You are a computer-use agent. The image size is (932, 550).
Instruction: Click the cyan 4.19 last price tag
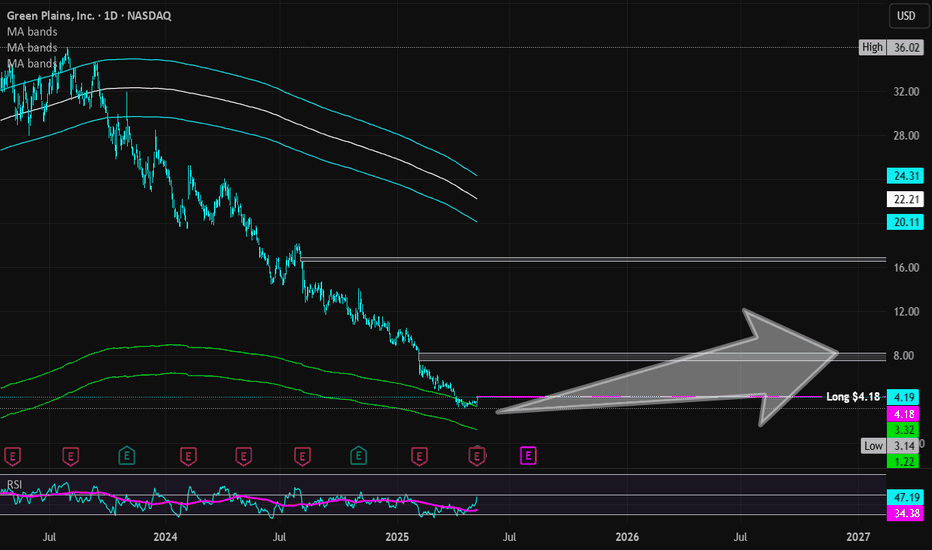[x=903, y=397]
